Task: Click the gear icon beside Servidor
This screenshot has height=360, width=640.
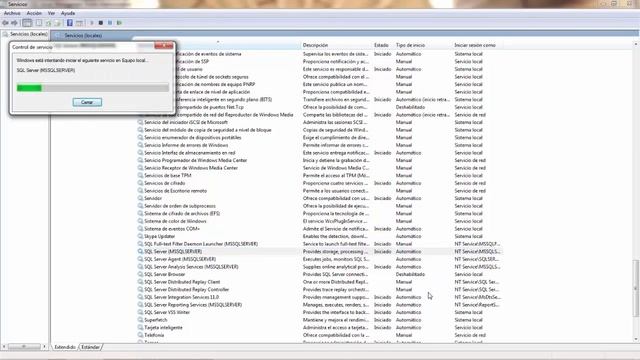Action: click(x=140, y=198)
